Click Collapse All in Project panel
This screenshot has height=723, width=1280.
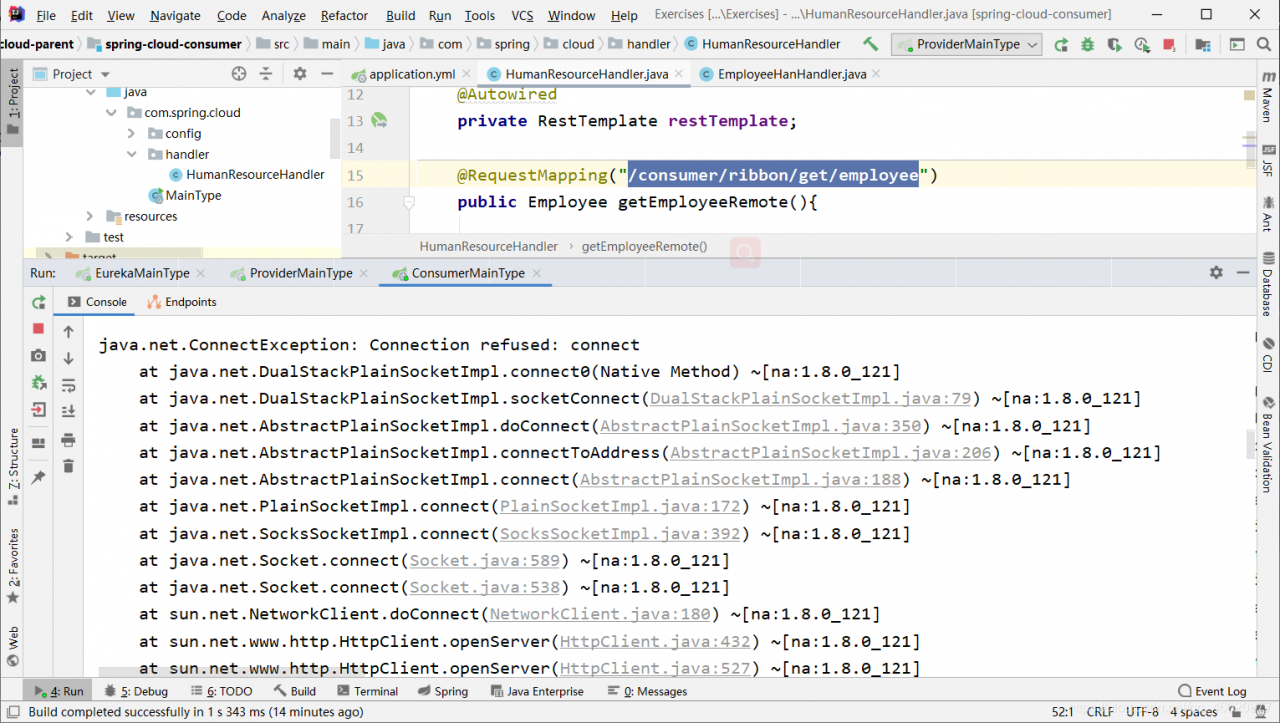[266, 74]
